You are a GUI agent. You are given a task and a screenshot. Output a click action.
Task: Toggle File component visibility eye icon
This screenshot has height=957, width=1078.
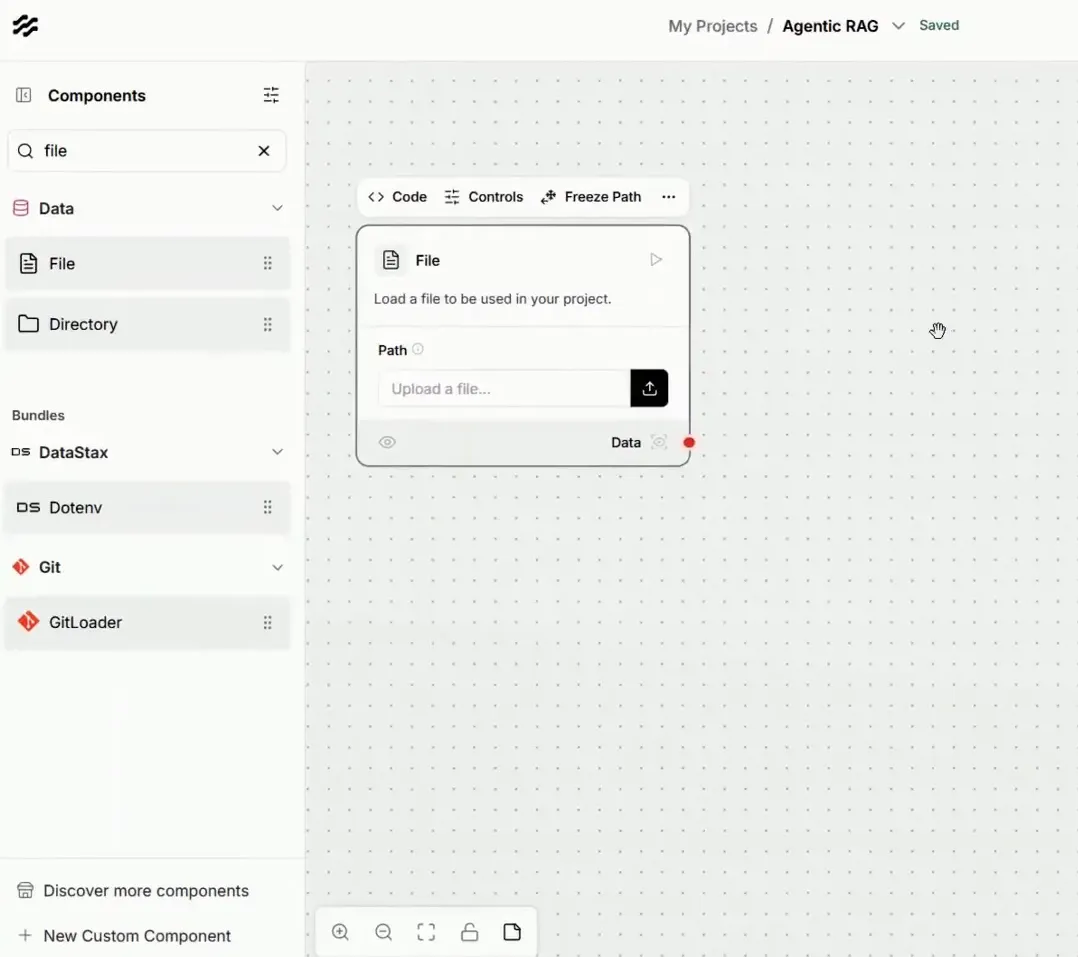coord(387,442)
